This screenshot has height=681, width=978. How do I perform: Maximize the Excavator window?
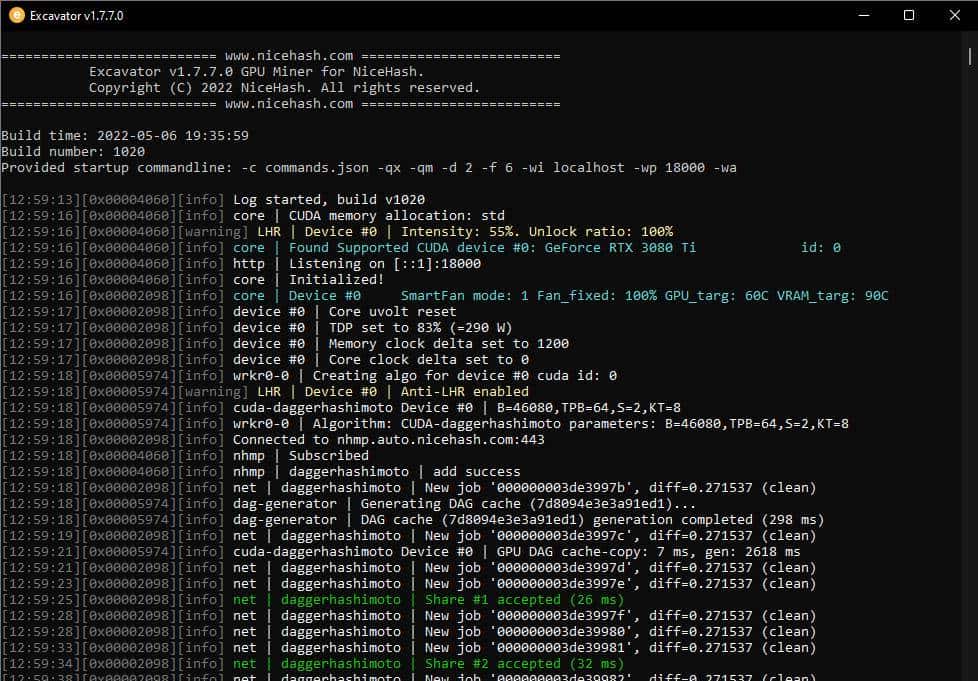909,16
